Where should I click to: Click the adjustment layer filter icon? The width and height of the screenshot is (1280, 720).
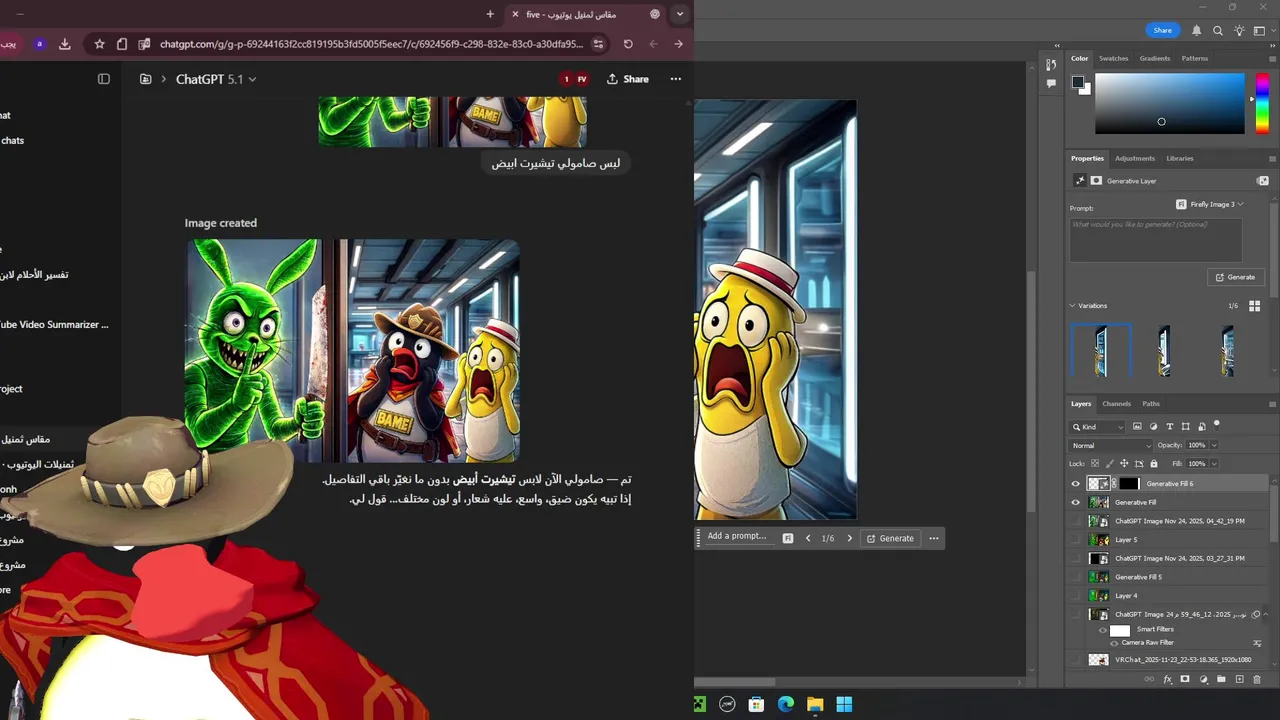(1153, 427)
